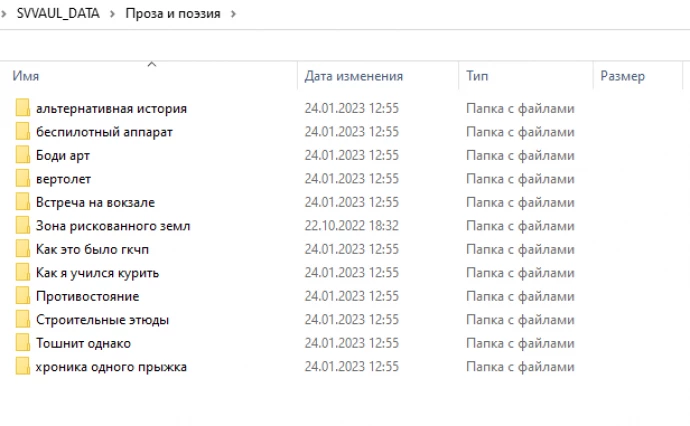
Task: Click Проза и поэзия breadcrumb segment
Action: click(x=173, y=14)
